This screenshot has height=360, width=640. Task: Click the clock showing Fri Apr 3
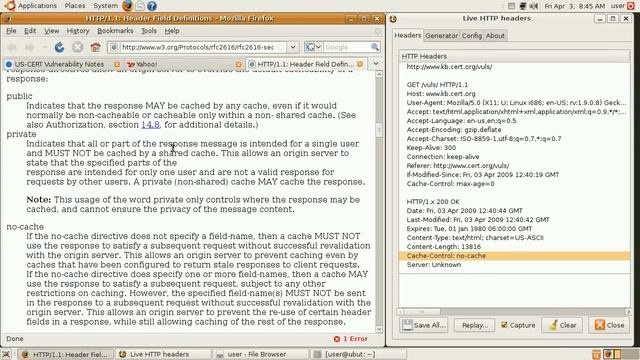pyautogui.click(x=574, y=6)
